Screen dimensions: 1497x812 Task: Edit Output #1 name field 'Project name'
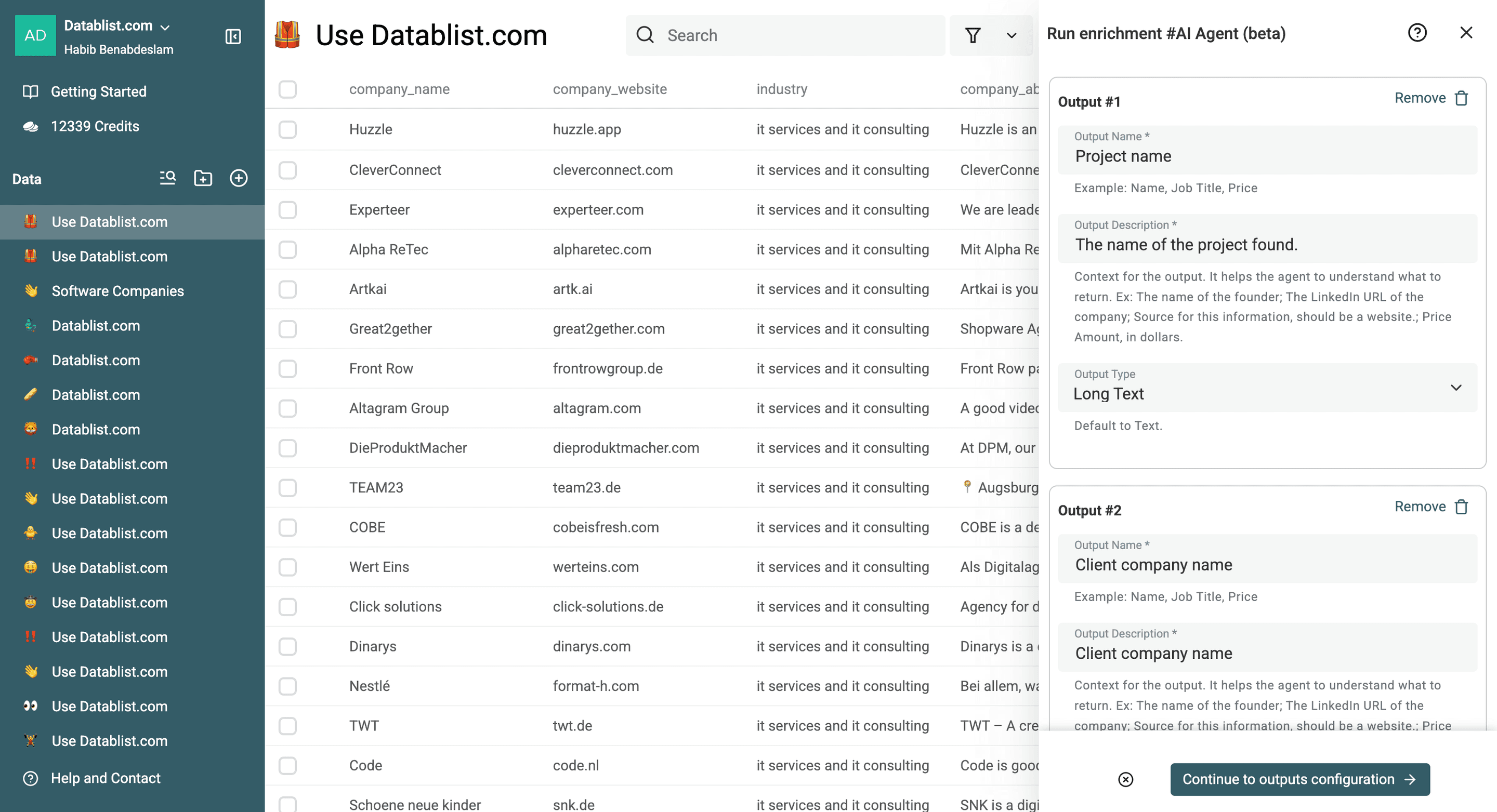(1267, 150)
